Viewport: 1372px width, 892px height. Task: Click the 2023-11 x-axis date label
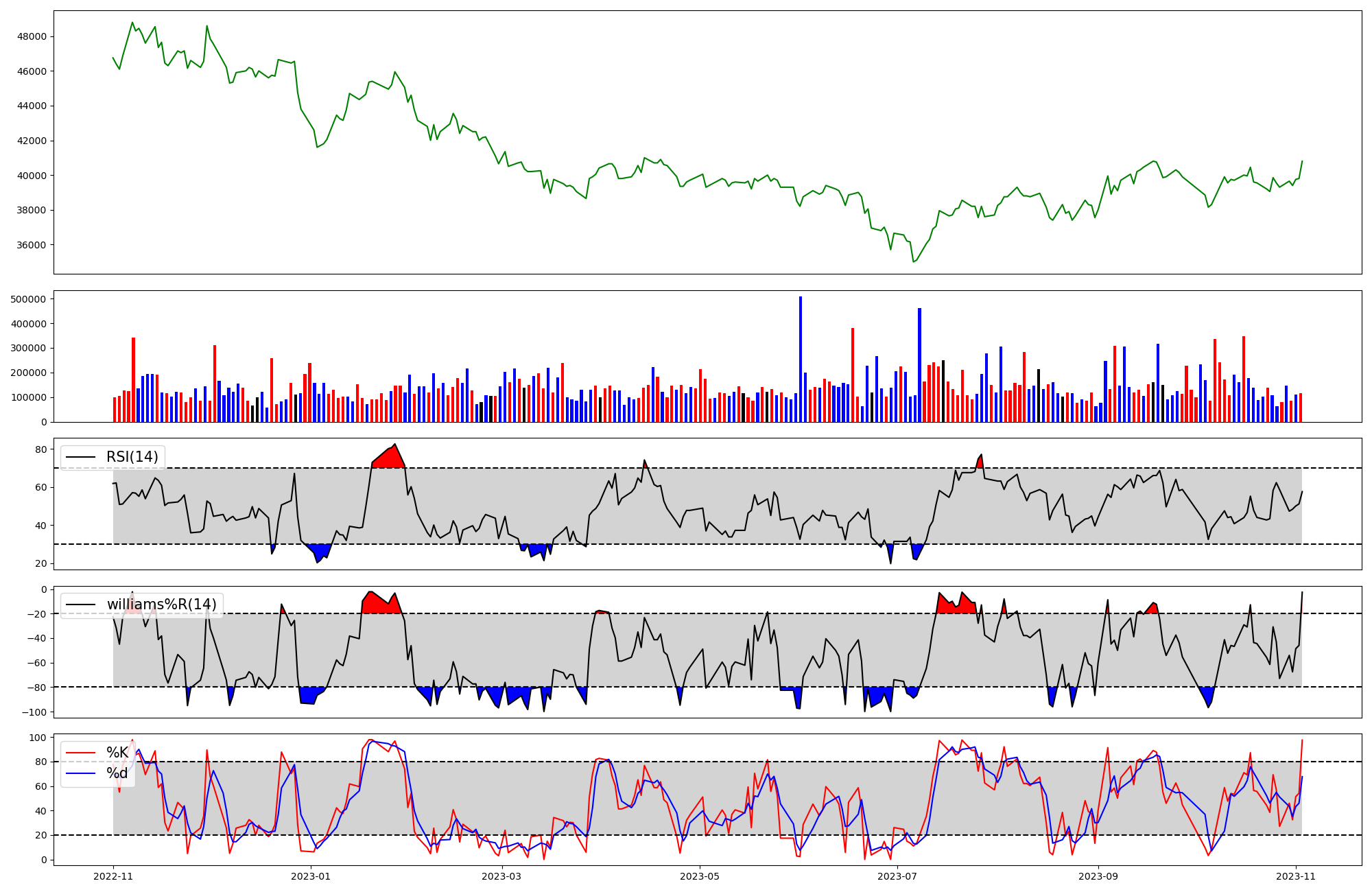[1296, 876]
